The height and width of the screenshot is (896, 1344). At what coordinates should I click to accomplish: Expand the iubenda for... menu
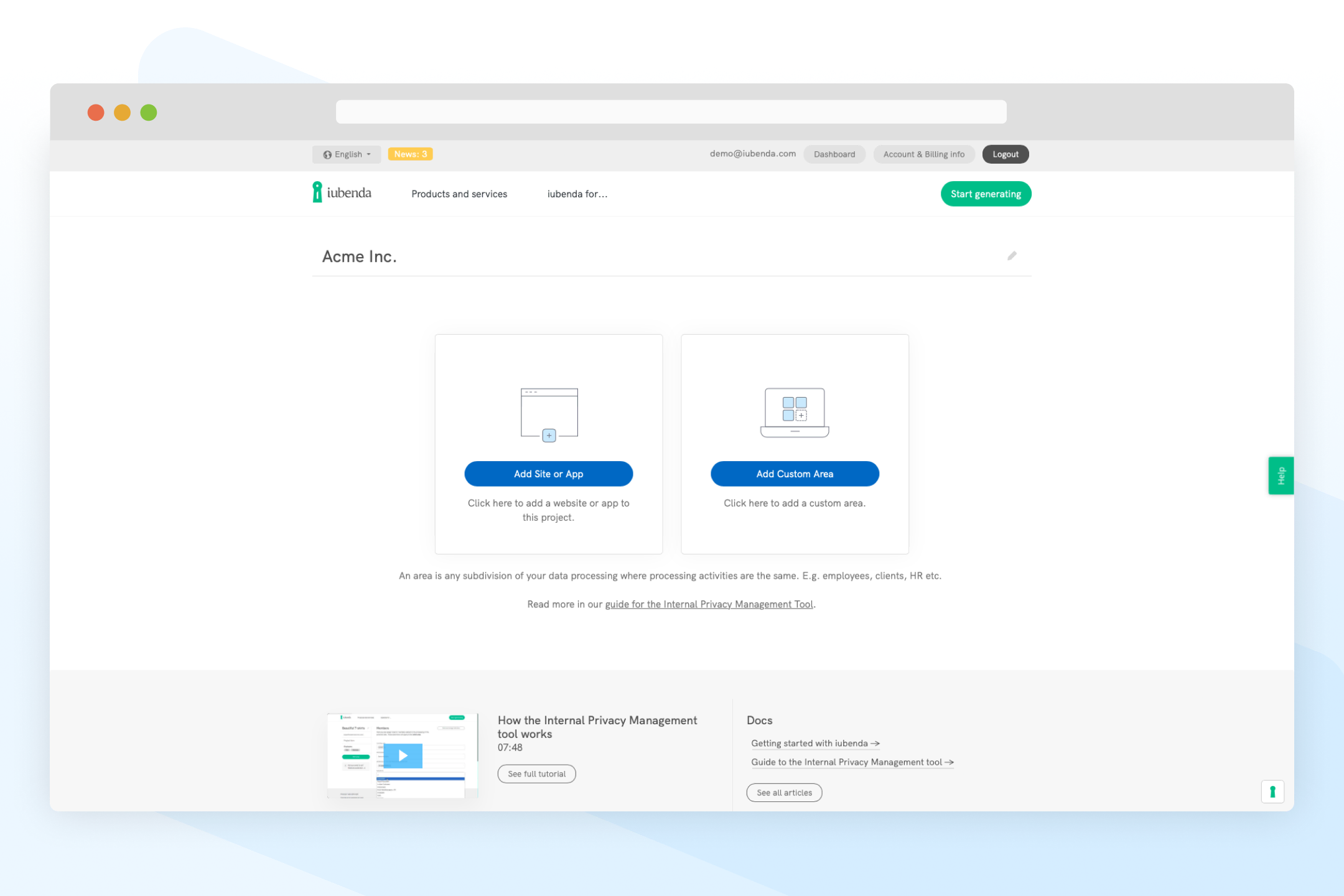579,193
